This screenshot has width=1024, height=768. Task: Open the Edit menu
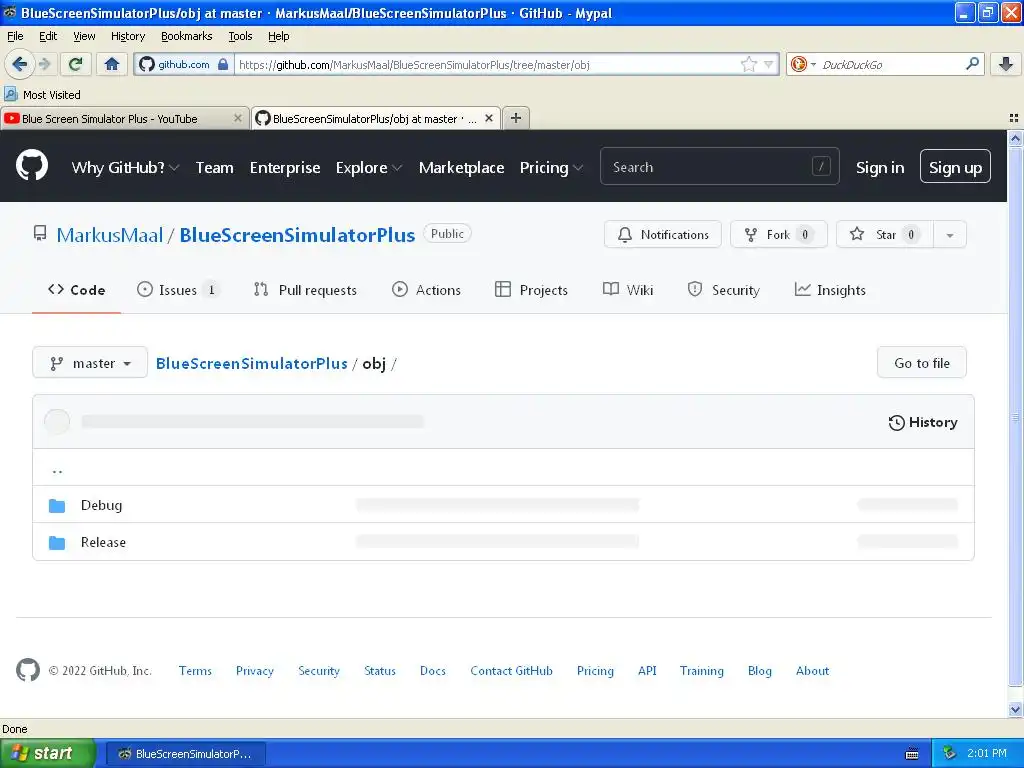coord(48,36)
